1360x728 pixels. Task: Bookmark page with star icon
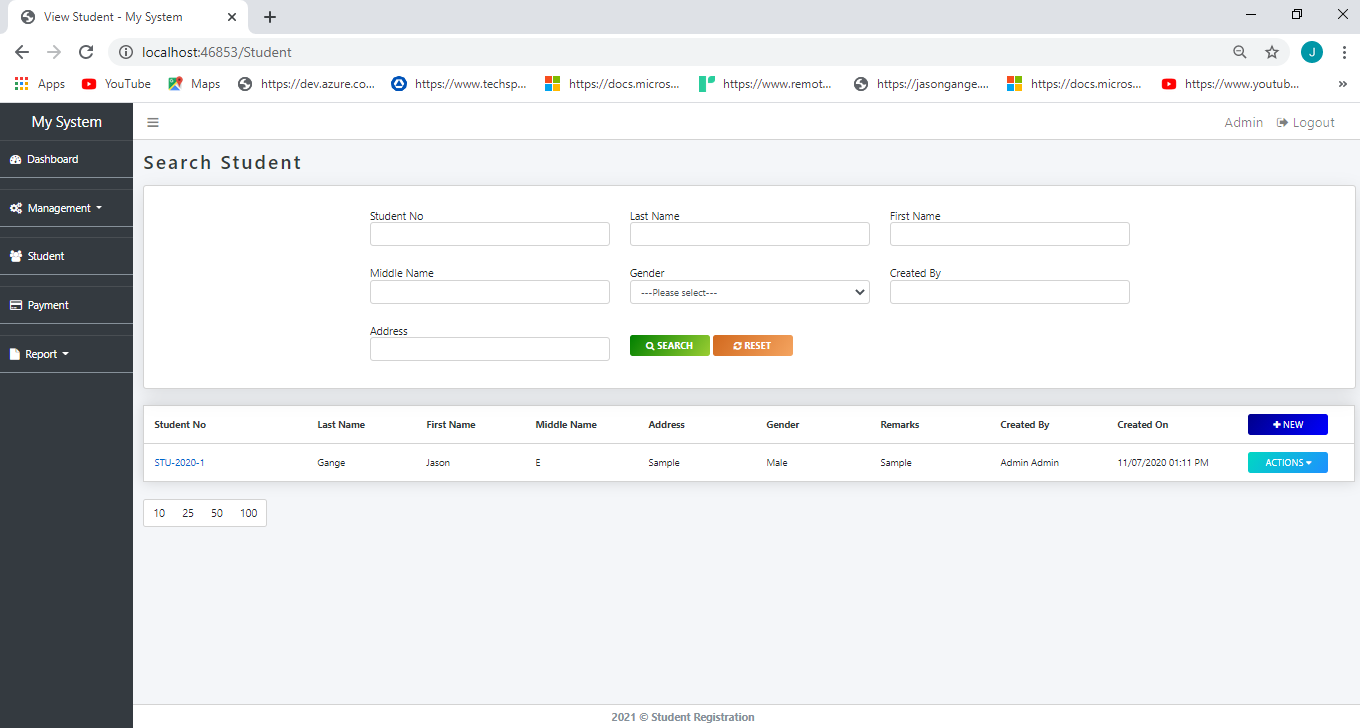[1272, 52]
